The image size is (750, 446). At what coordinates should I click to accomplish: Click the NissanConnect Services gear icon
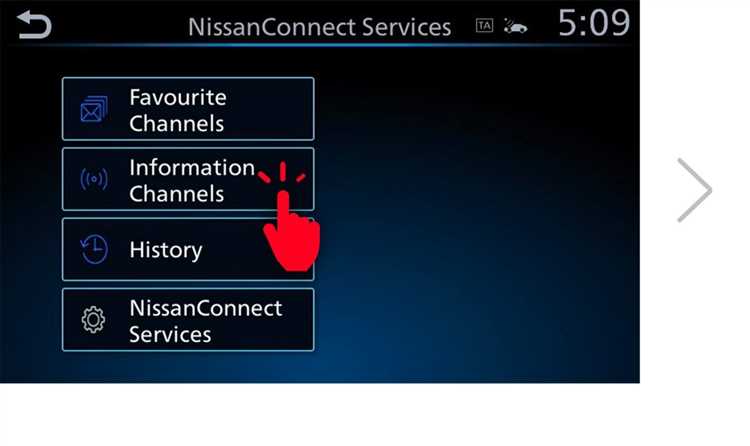(93, 319)
